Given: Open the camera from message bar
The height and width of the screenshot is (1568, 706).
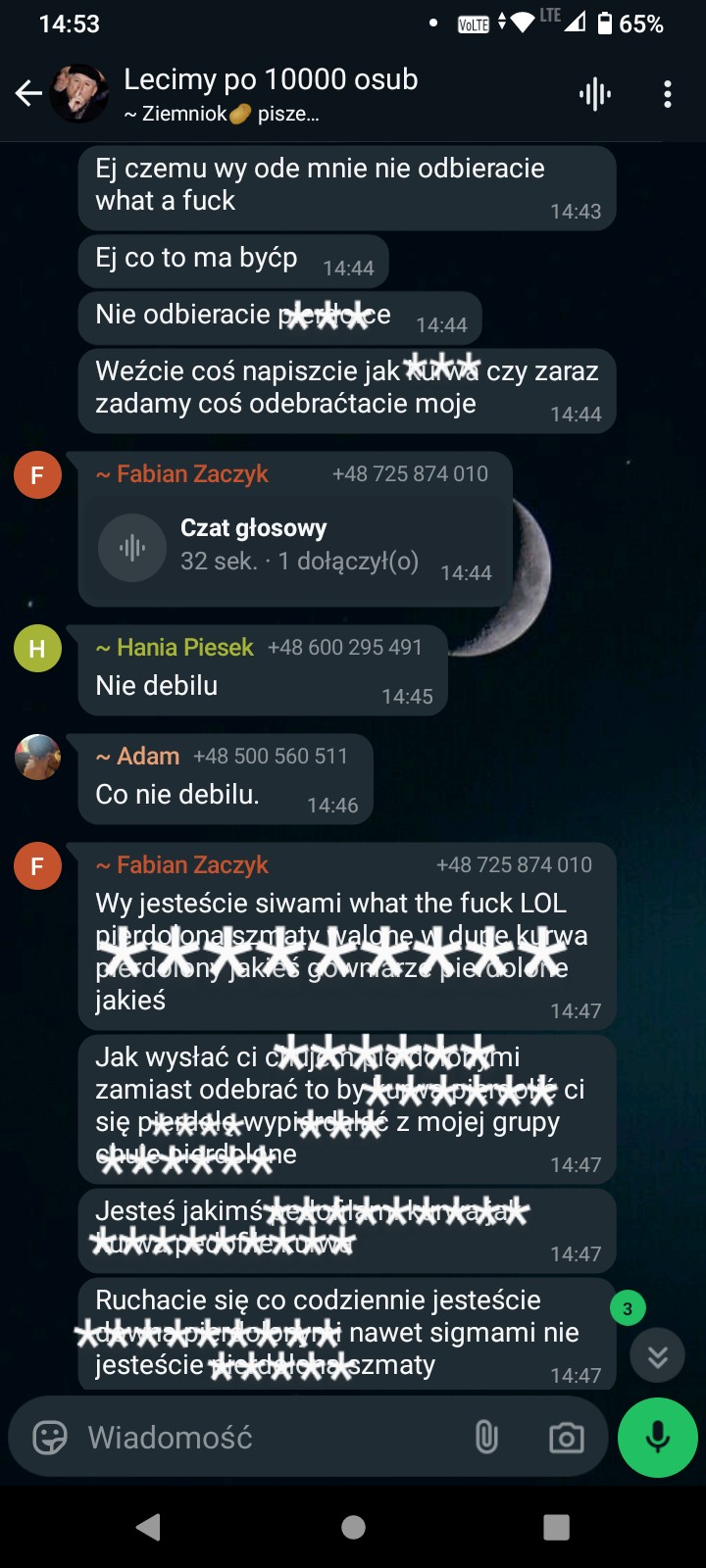Looking at the screenshot, I should (x=567, y=1438).
